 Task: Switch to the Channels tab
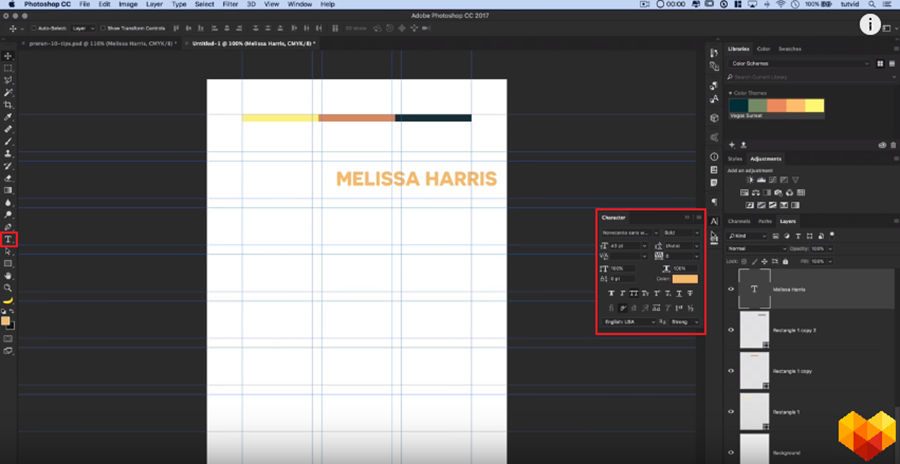pos(739,221)
